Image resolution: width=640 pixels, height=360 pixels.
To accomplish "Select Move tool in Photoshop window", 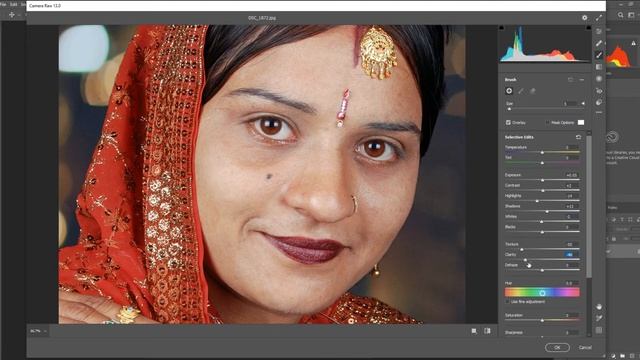I will pos(12,15).
